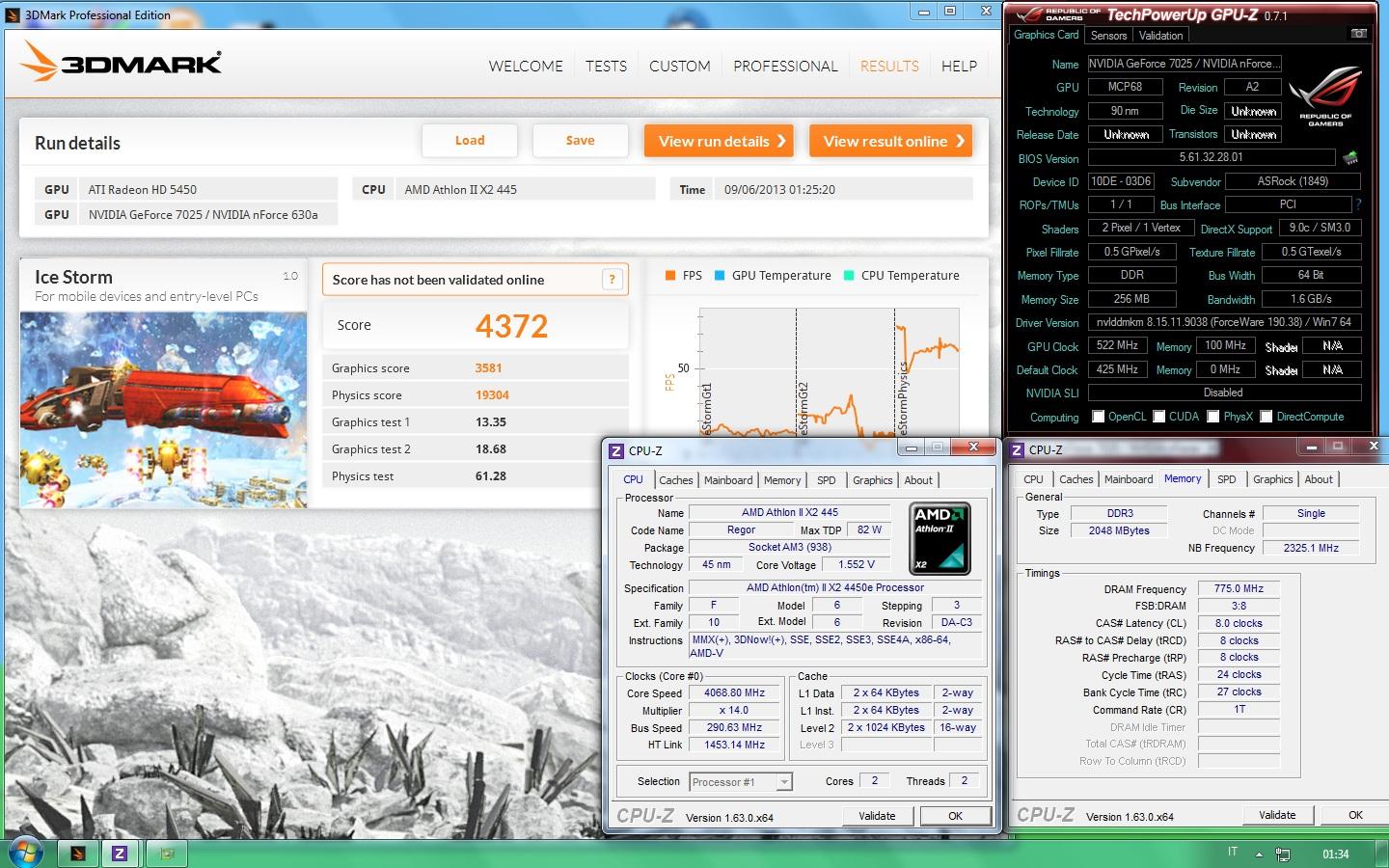Click the Physics score value 19304
The width and height of the screenshot is (1389, 868).
click(492, 395)
